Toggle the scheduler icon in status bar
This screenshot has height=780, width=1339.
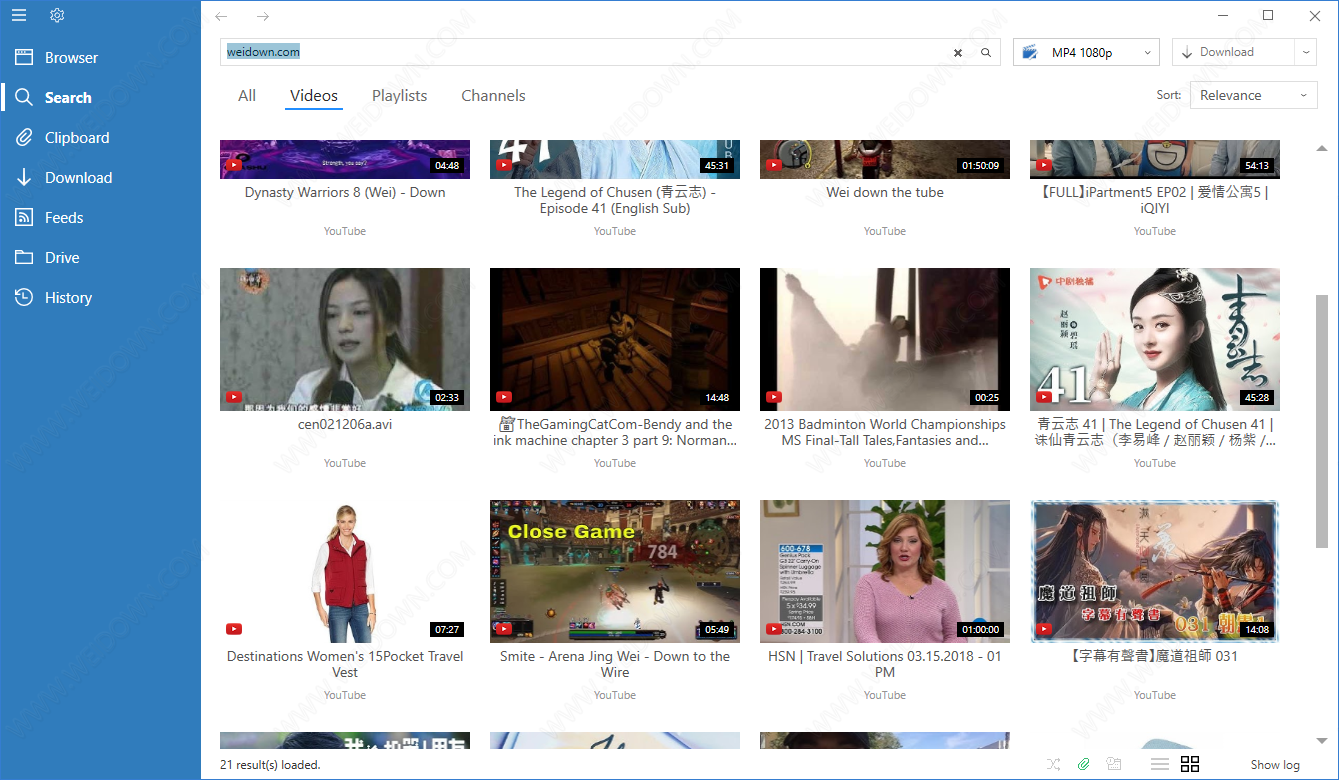[x=1114, y=764]
